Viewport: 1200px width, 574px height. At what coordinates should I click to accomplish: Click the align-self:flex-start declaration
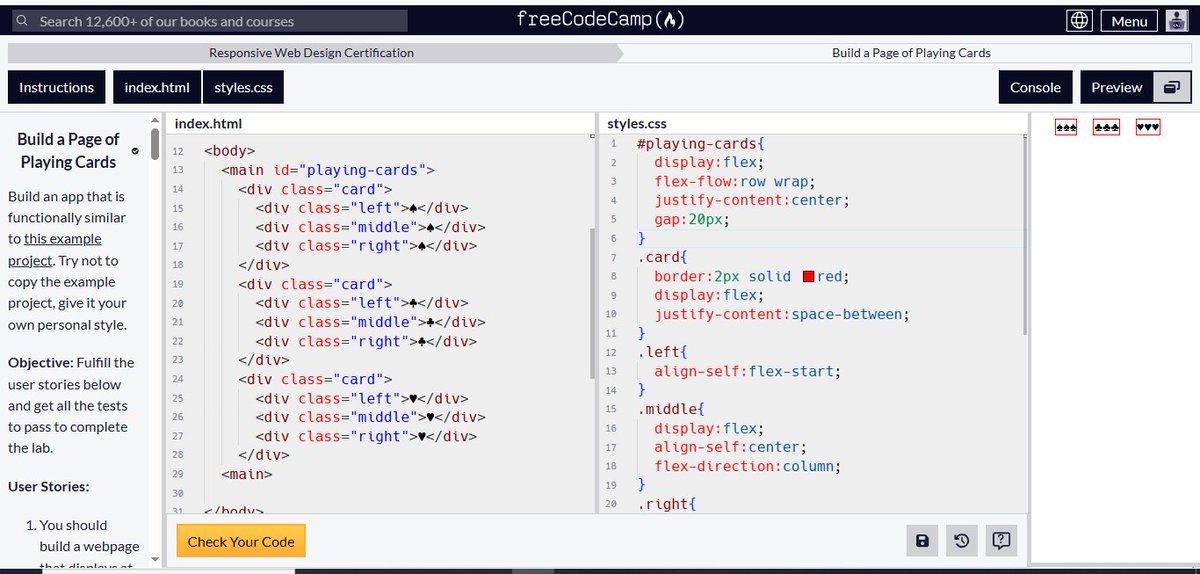747,371
